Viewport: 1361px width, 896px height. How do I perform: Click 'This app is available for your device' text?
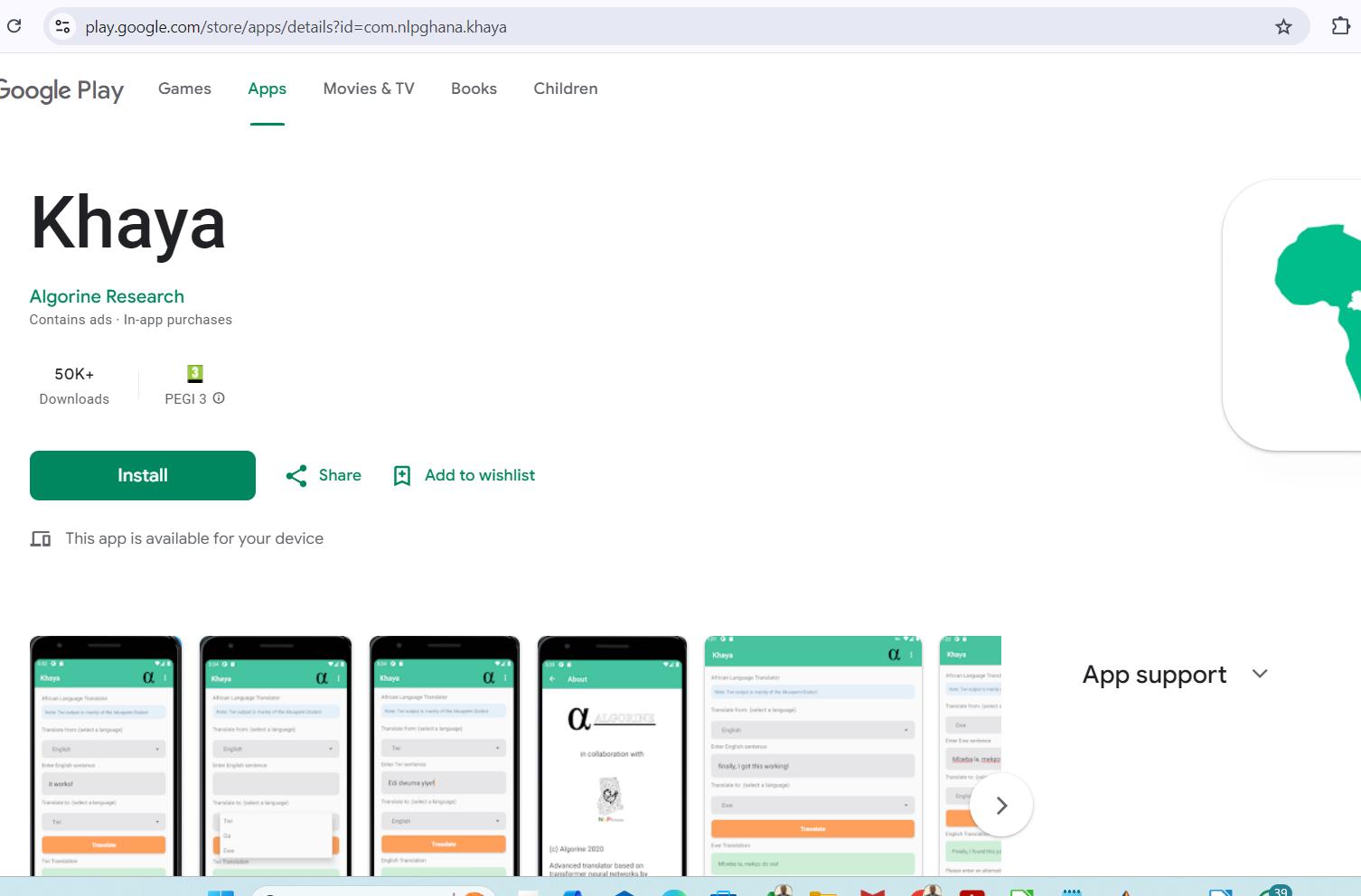(194, 538)
